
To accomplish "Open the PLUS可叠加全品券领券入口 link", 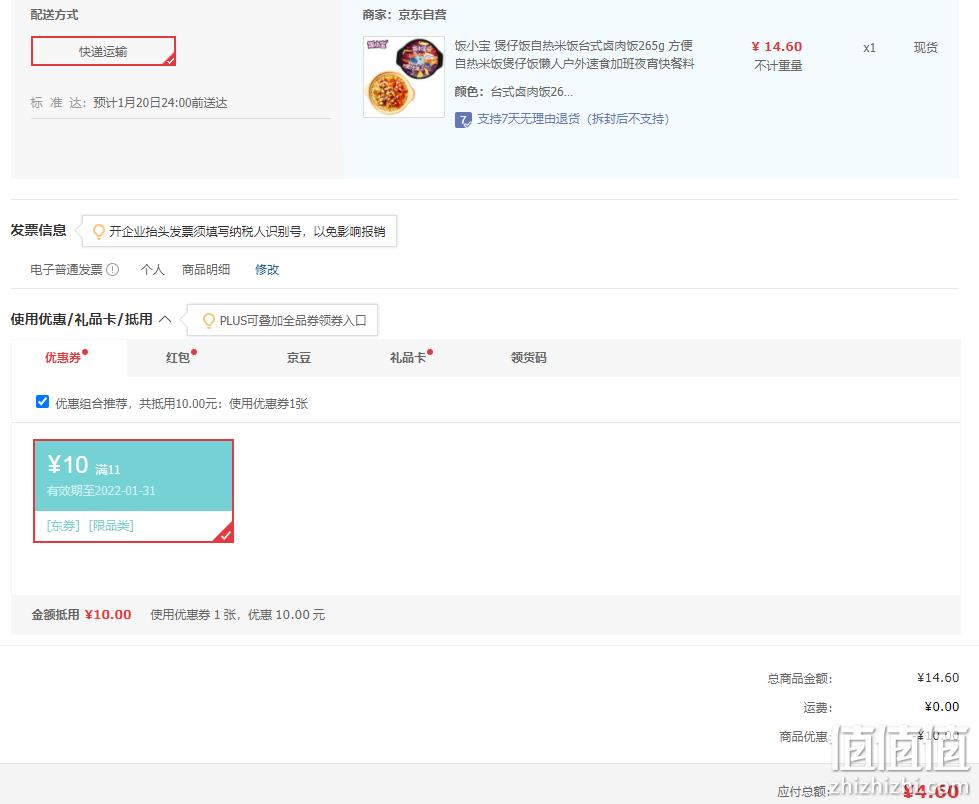I will click(293, 321).
